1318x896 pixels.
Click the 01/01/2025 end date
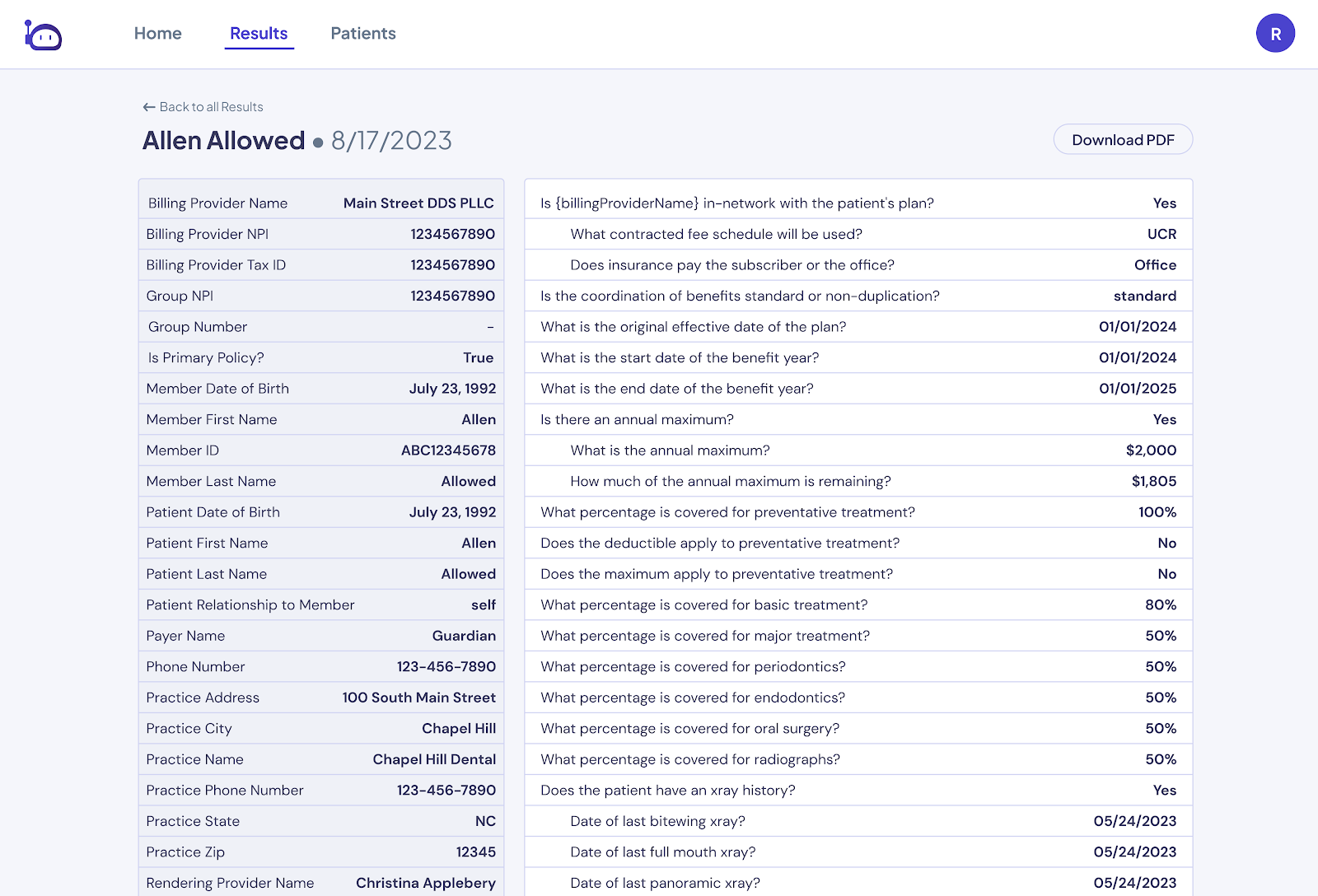(1138, 389)
